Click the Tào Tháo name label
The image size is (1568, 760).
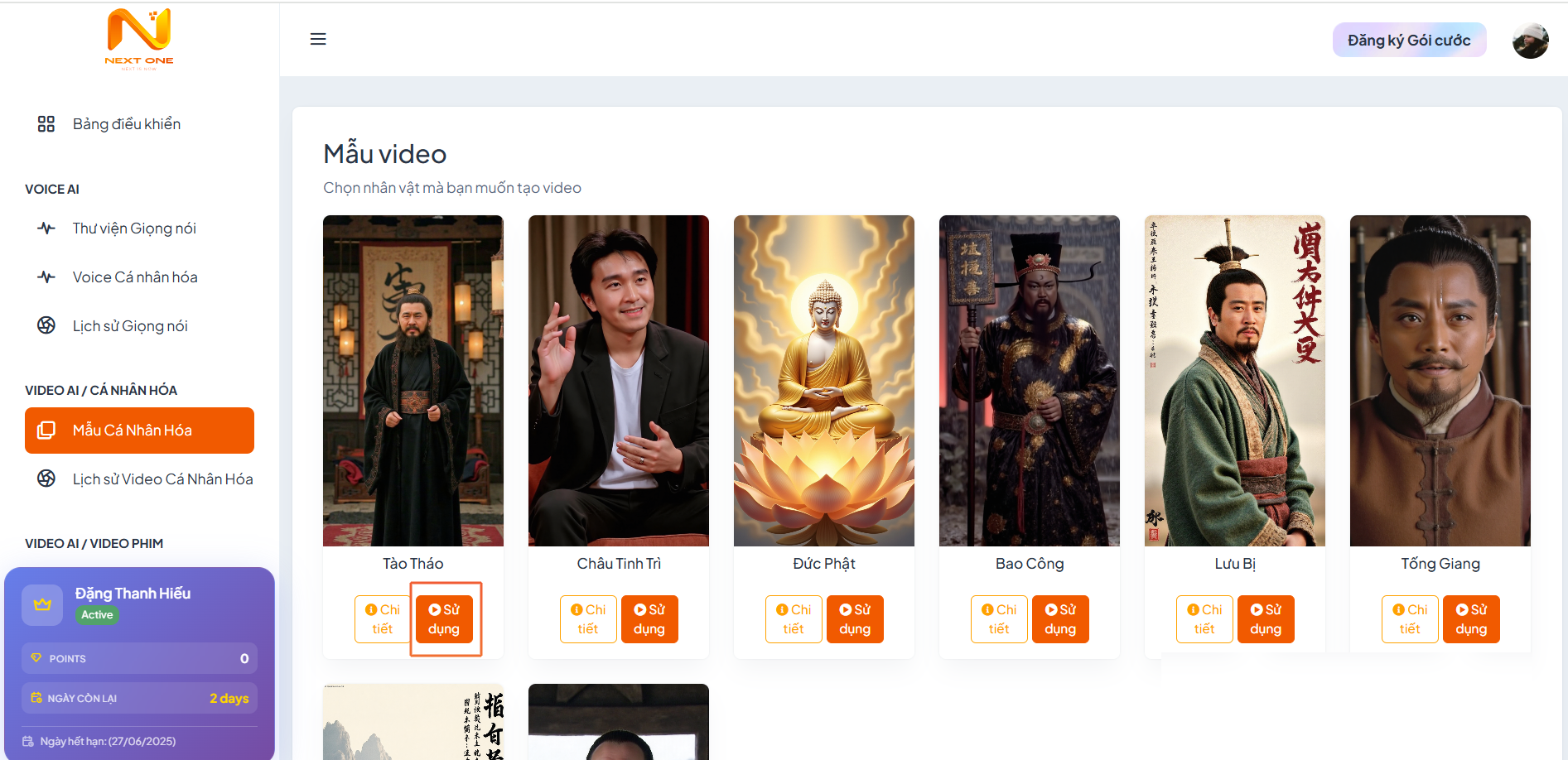click(x=413, y=564)
